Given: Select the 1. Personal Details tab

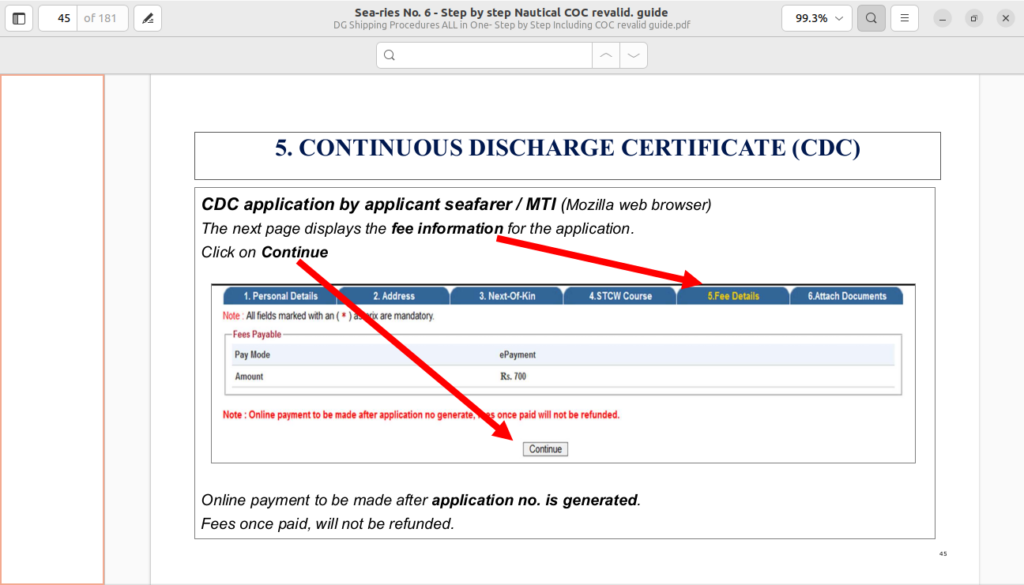Looking at the screenshot, I should coord(280,296).
